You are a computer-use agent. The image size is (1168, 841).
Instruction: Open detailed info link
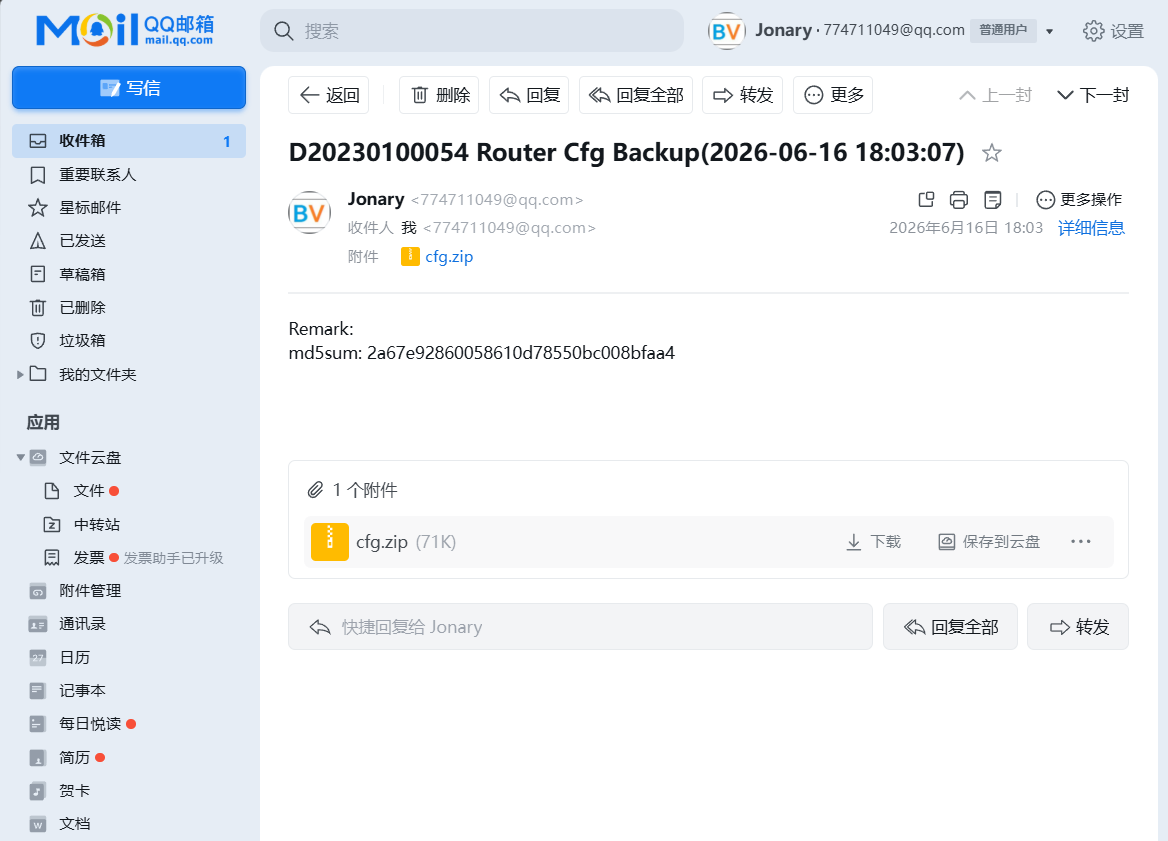point(1091,228)
